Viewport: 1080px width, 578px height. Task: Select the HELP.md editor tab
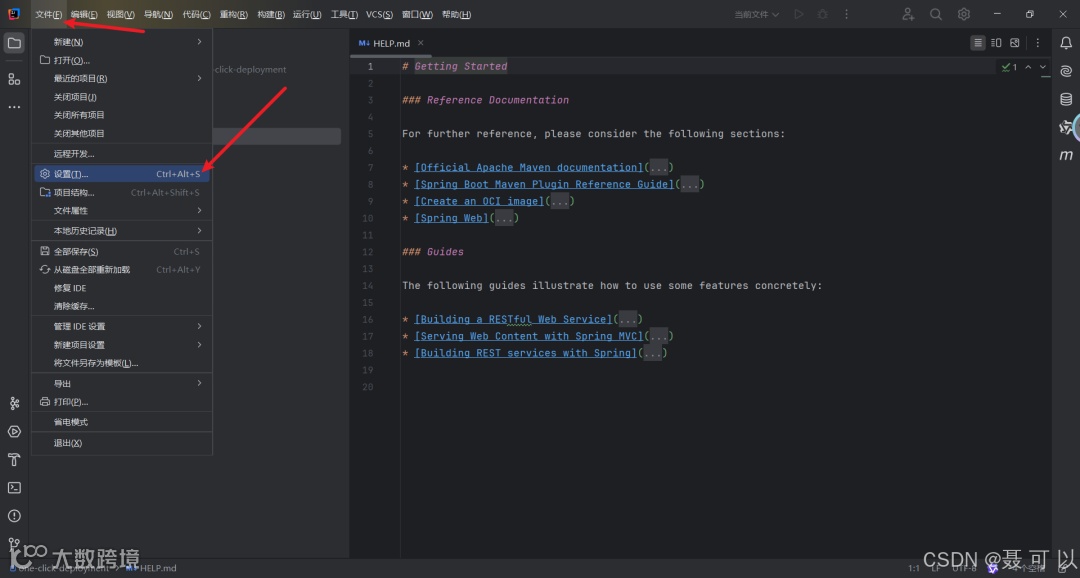click(391, 43)
